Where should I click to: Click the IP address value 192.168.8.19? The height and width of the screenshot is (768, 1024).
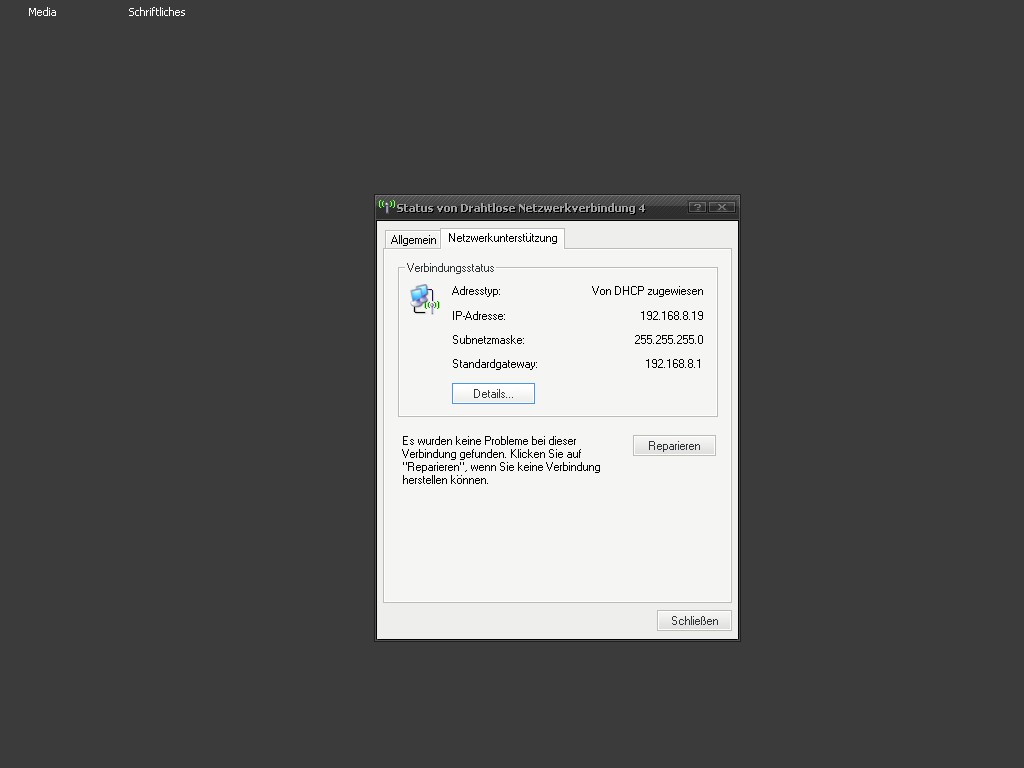point(671,316)
